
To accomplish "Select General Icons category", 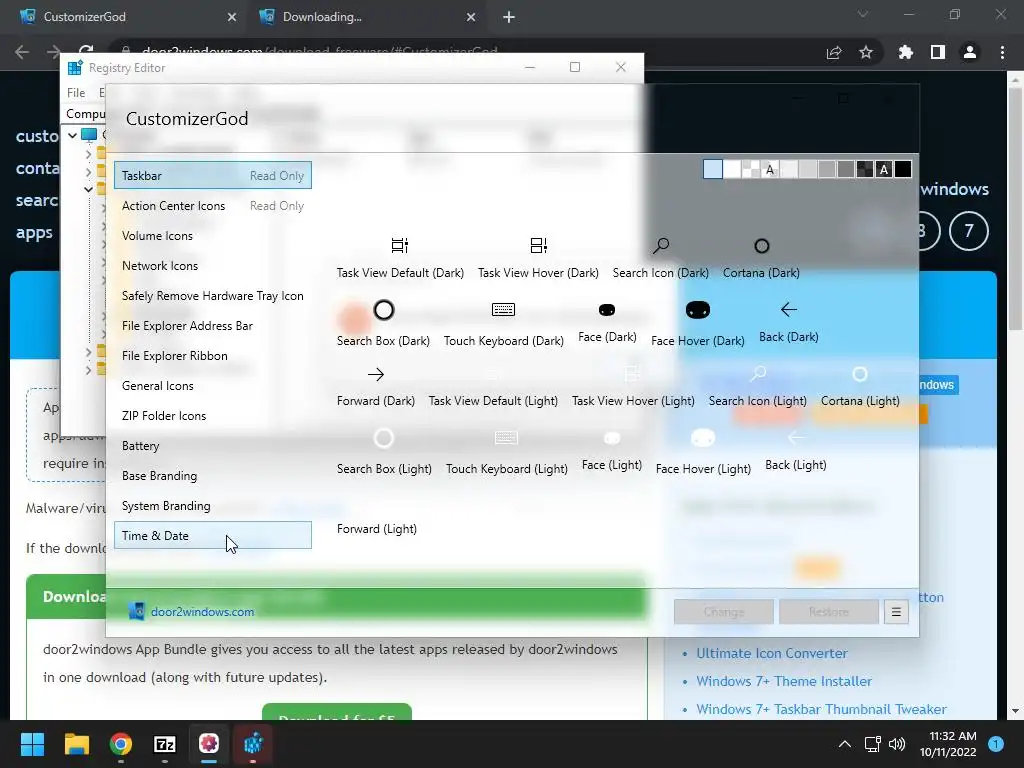I will coord(212,386).
